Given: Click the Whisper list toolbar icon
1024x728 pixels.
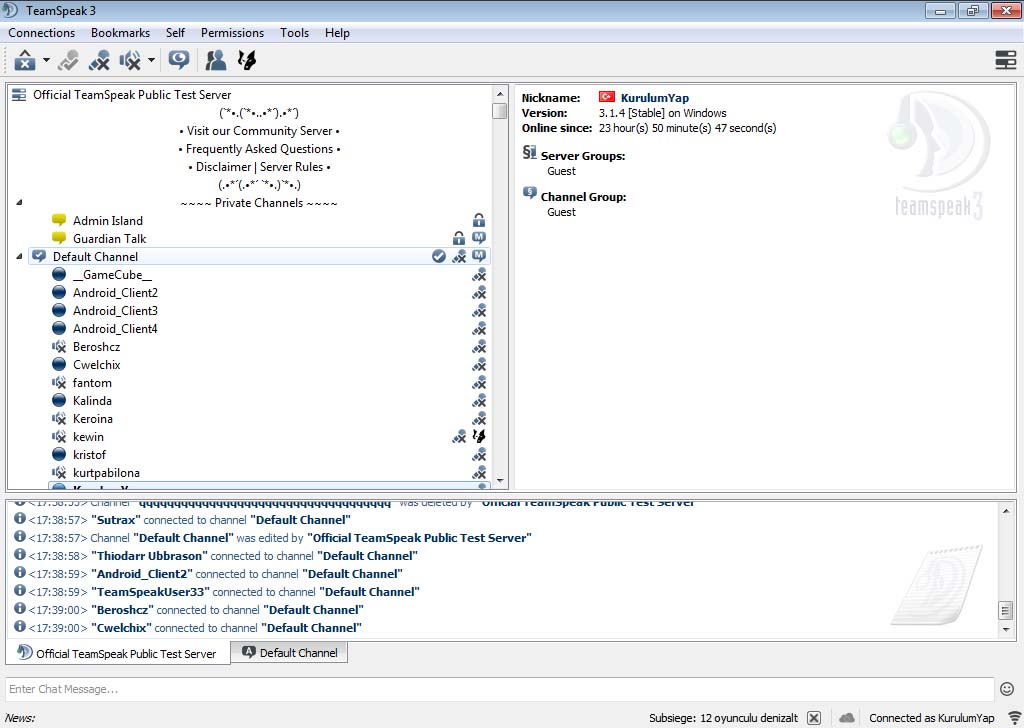Looking at the screenshot, I should (x=247, y=60).
